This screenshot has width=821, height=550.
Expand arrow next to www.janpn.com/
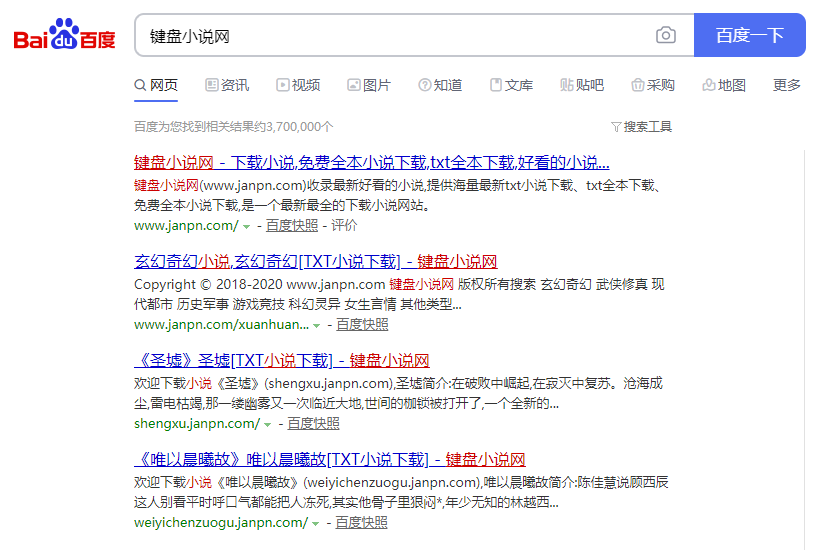tap(247, 227)
